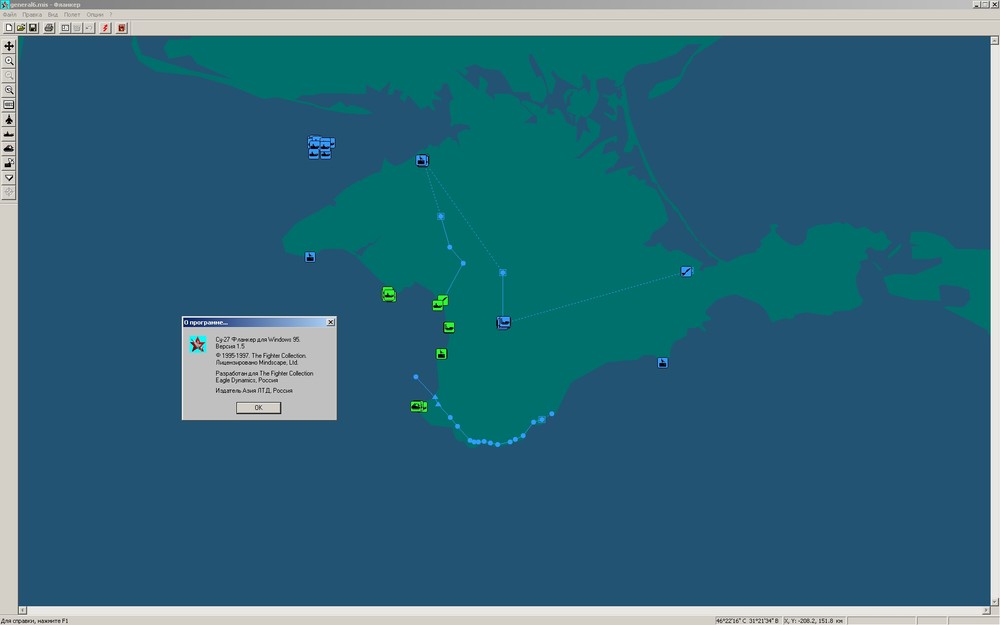The image size is (1000, 625).
Task: Open the Опции menu
Action: pos(95,14)
